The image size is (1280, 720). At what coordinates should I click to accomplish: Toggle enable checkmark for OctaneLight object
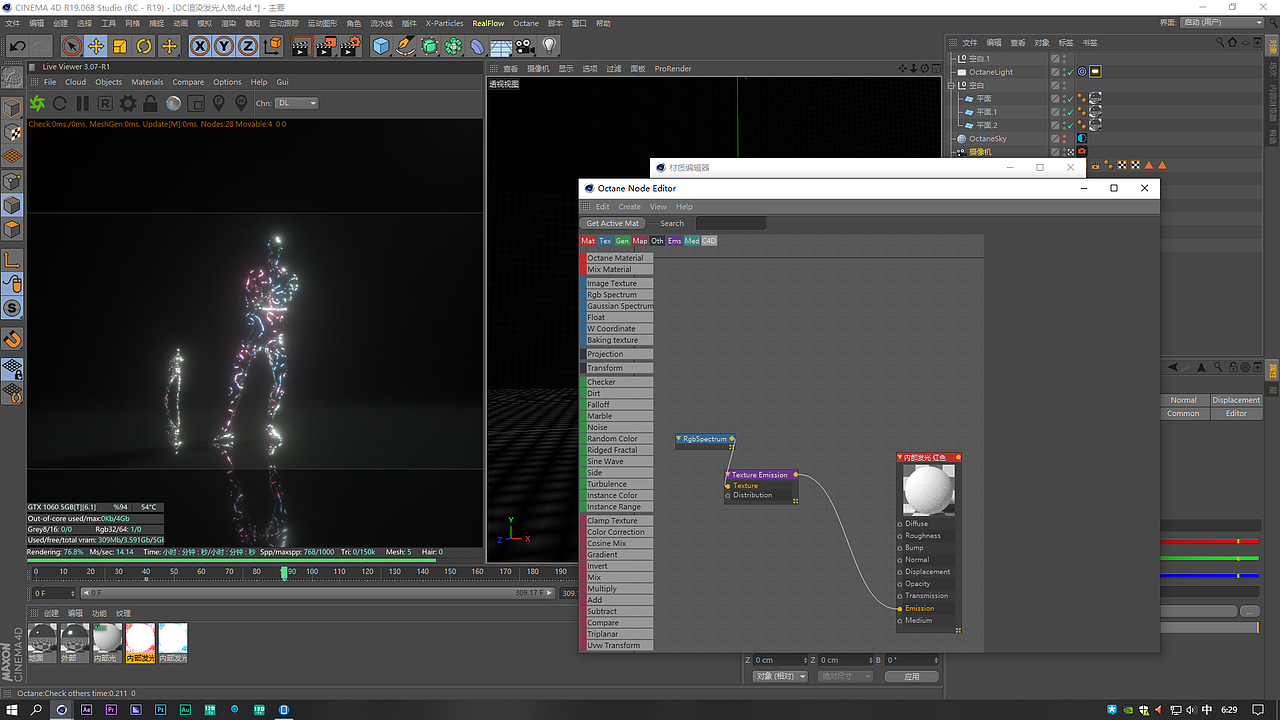pyautogui.click(x=1069, y=72)
